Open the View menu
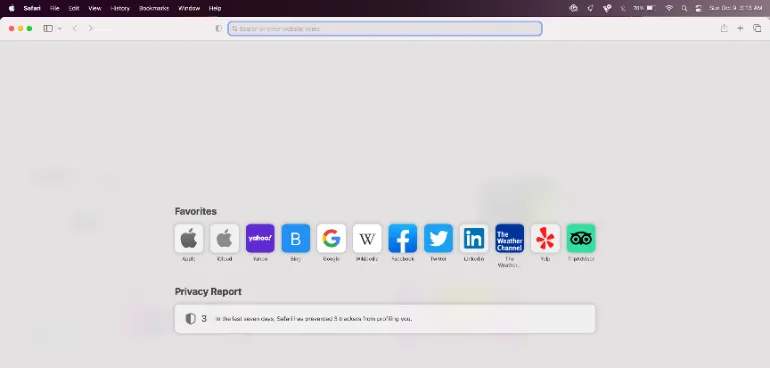Screen dimensions: 770x368 pyautogui.click(x=95, y=8)
